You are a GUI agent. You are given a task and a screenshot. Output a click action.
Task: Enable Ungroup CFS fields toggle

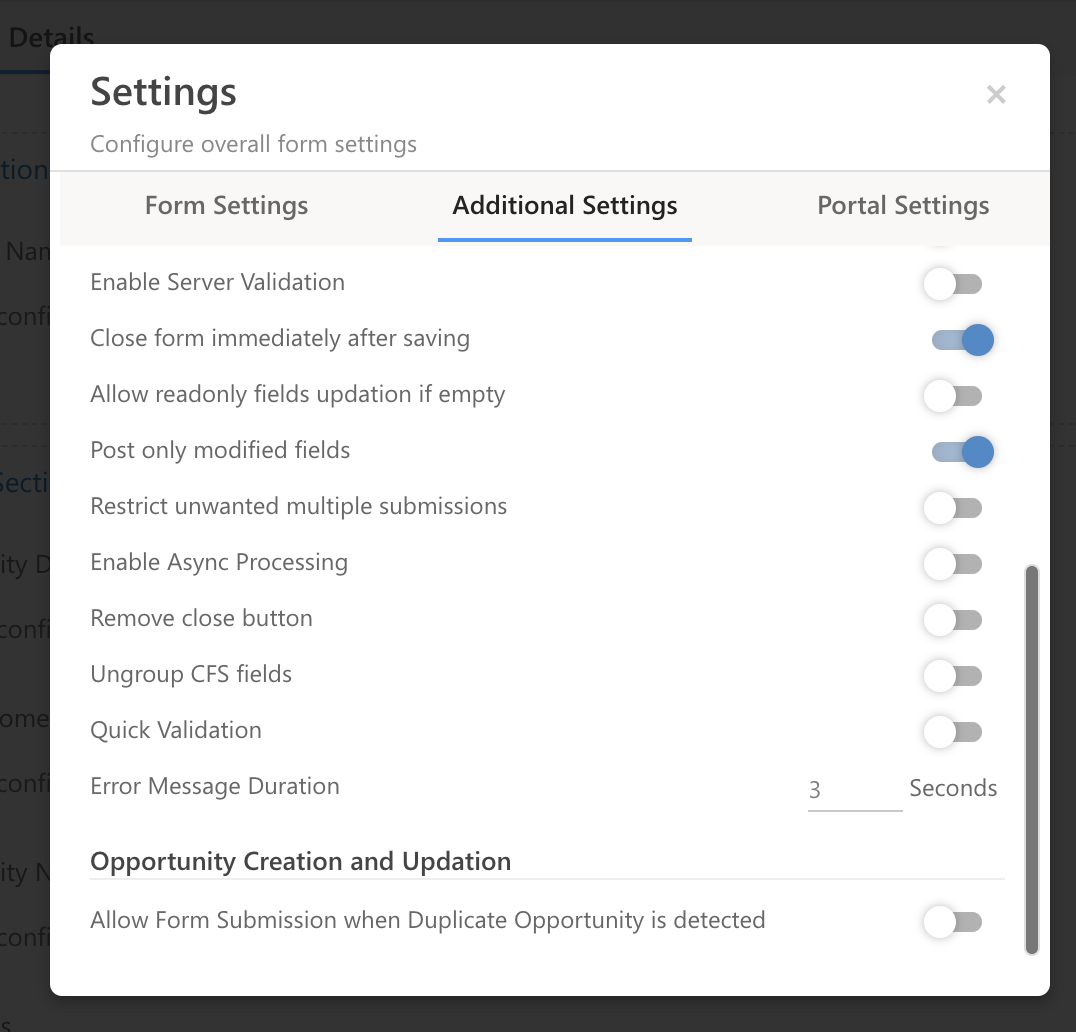[x=953, y=676]
